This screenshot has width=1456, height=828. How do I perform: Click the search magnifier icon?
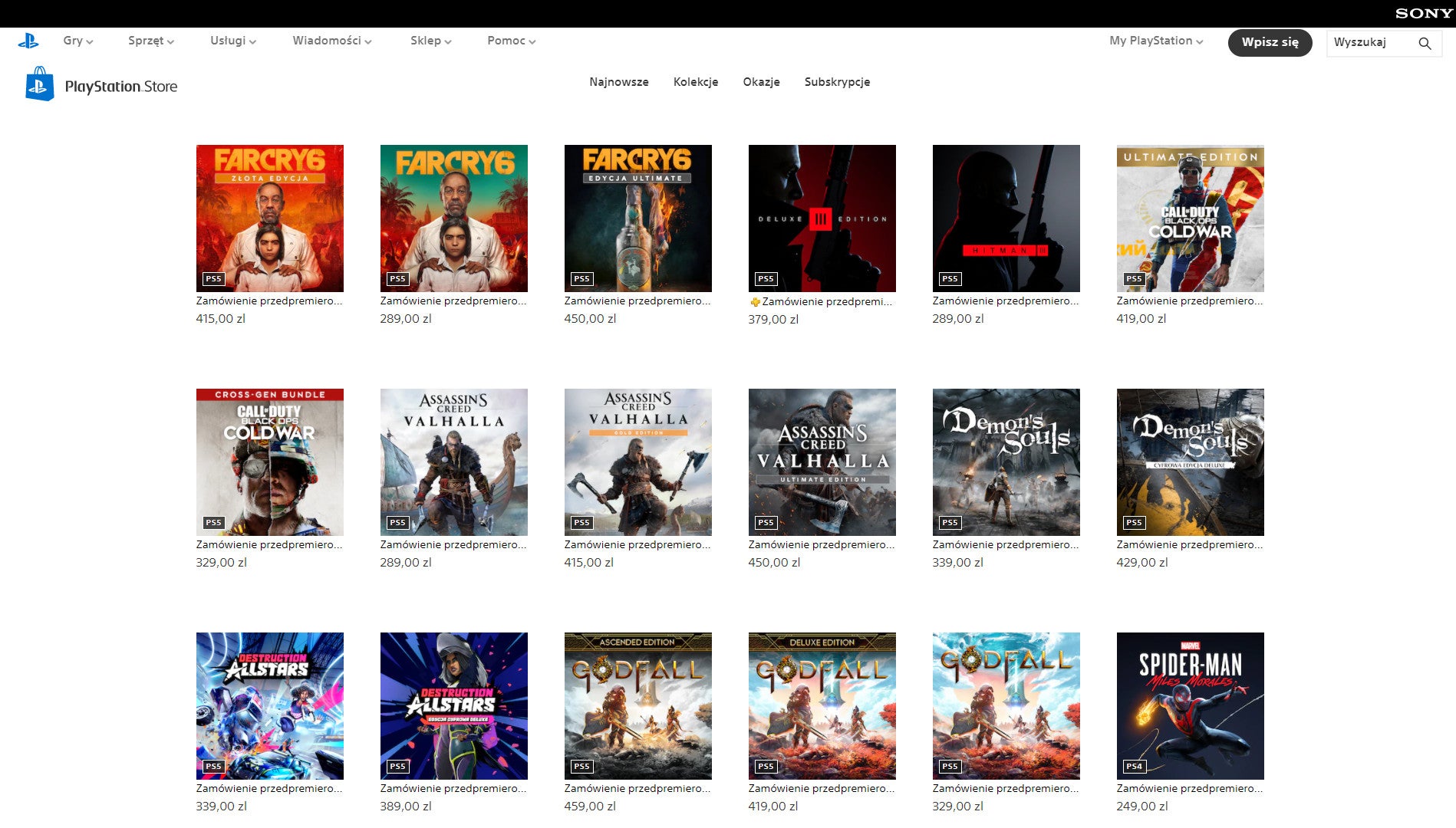(x=1425, y=43)
